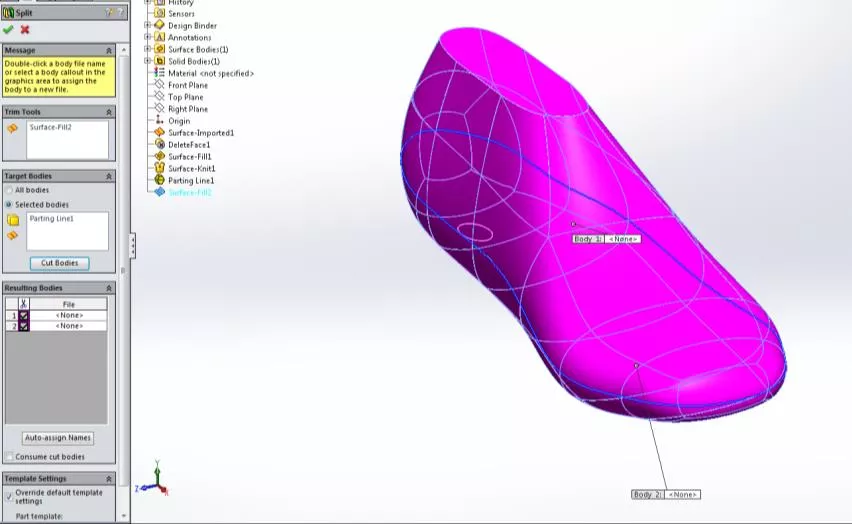Screen dimensions: 852x524
Task: Expand the Design Binder tree node
Action: point(147,25)
